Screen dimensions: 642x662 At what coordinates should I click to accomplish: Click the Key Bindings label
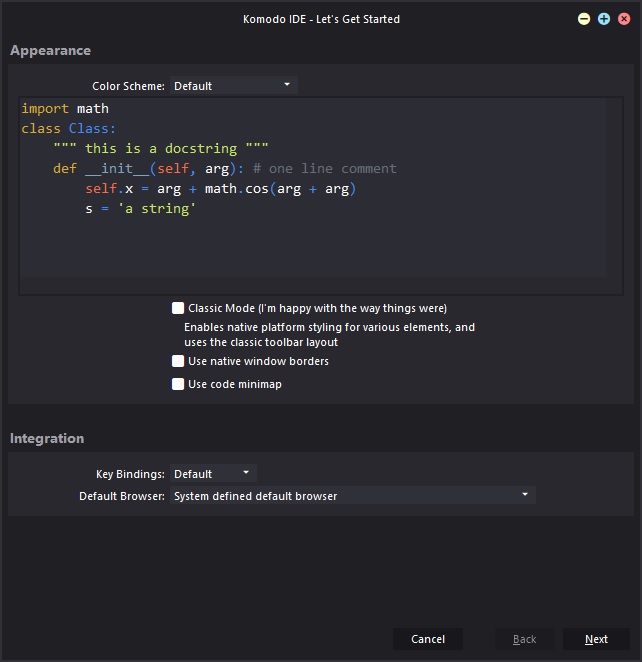pyautogui.click(x=130, y=474)
